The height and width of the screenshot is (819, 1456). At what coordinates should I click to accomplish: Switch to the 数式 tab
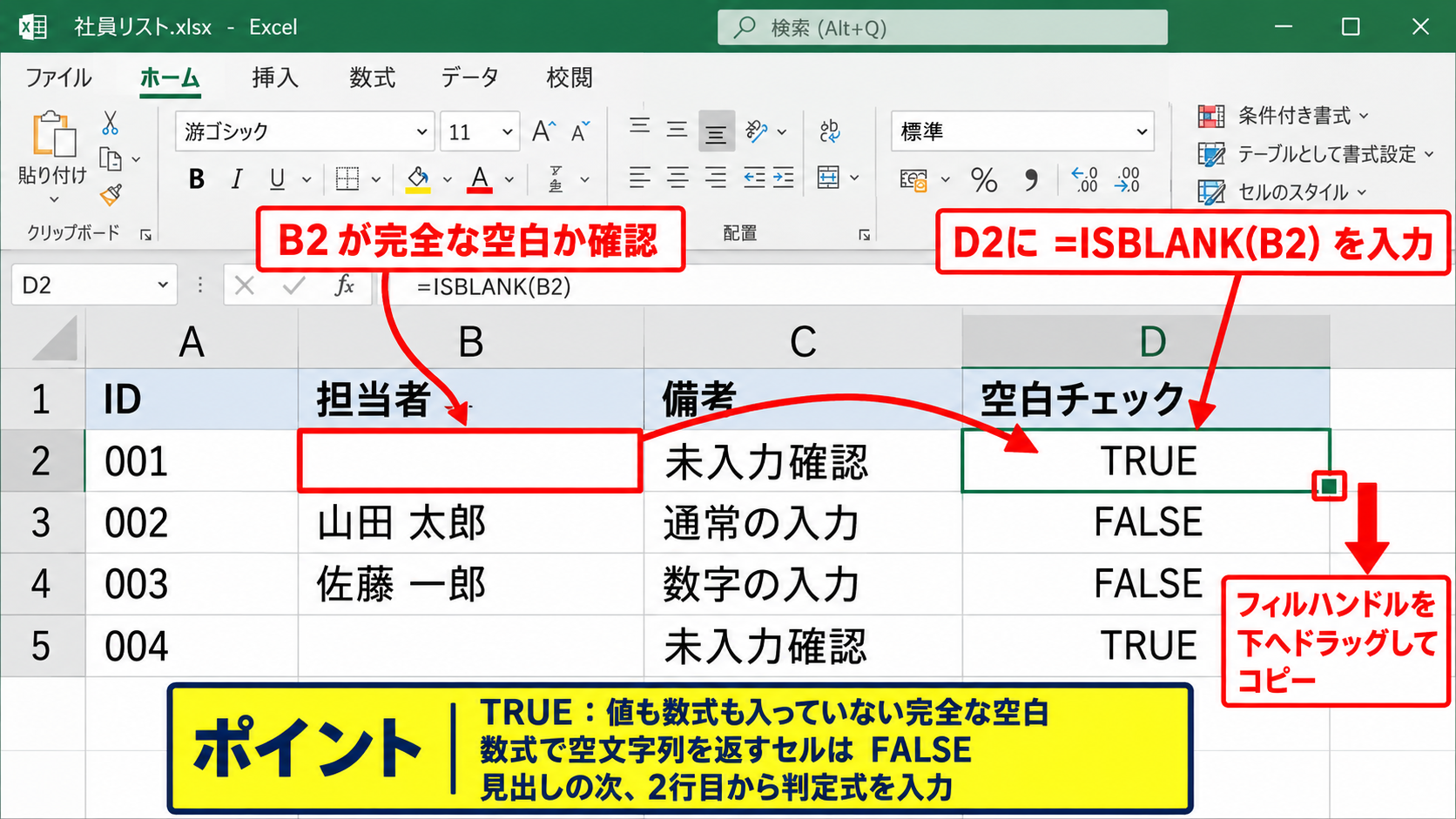tap(373, 78)
